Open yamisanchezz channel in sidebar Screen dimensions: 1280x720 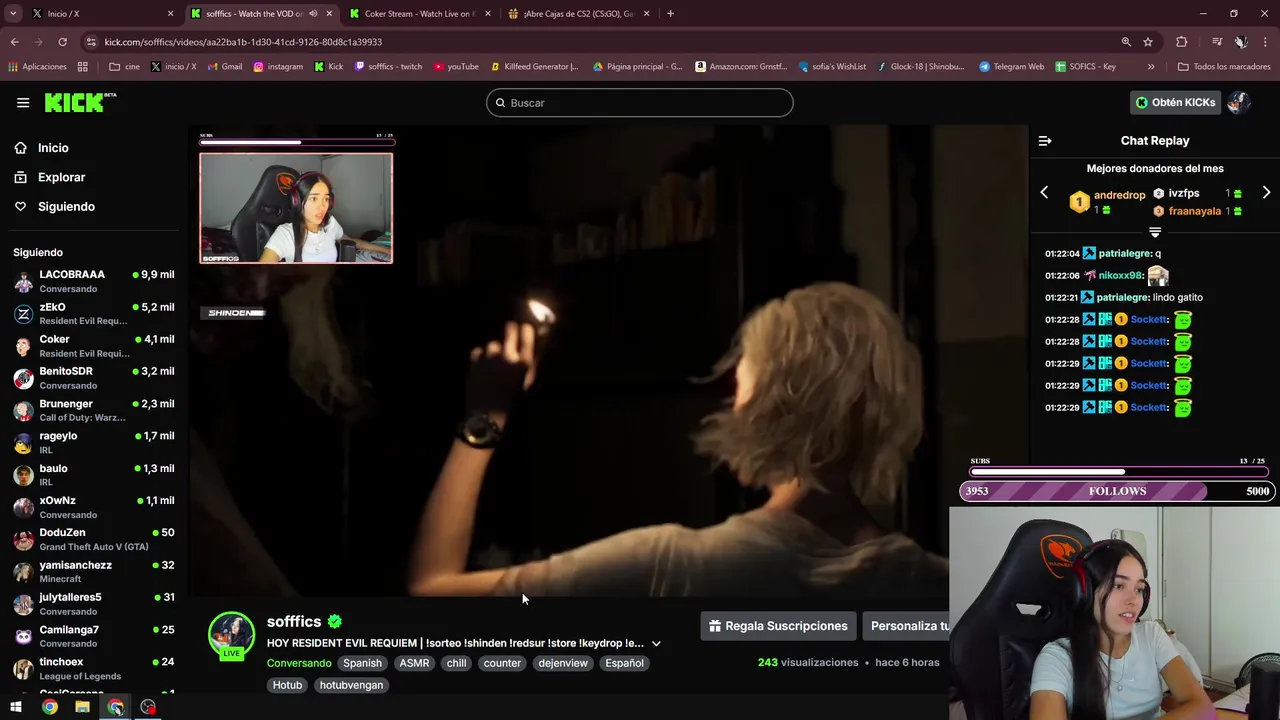tap(94, 571)
